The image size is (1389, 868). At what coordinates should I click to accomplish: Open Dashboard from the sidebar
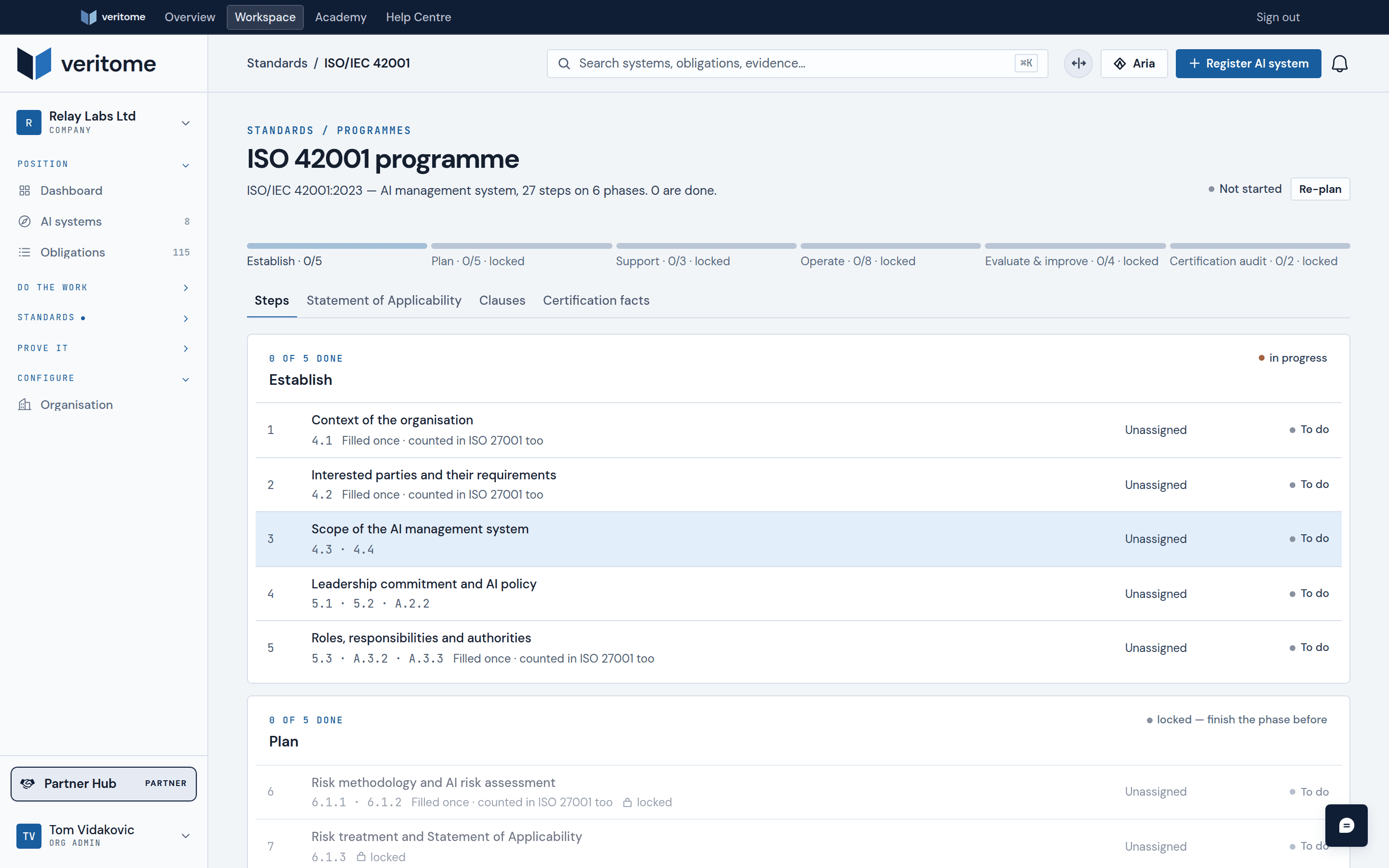[103, 190]
